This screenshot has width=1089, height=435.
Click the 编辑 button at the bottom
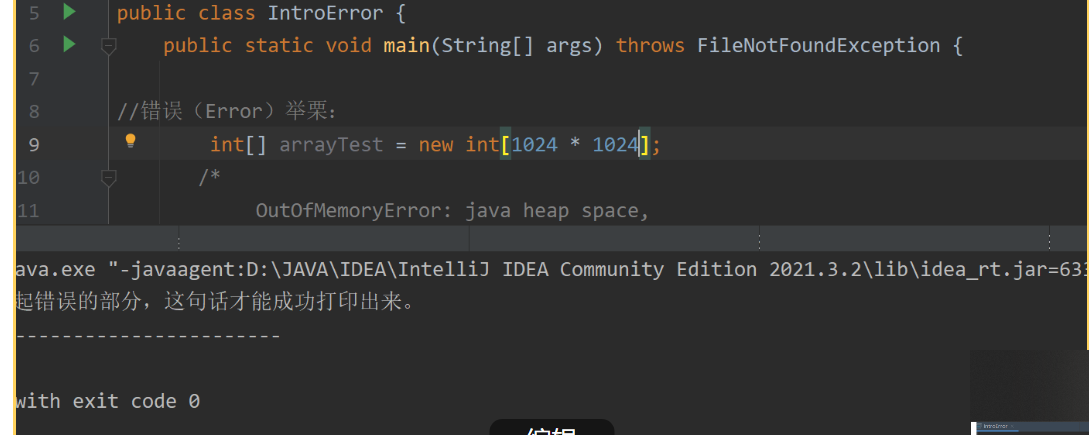pyautogui.click(x=551, y=429)
